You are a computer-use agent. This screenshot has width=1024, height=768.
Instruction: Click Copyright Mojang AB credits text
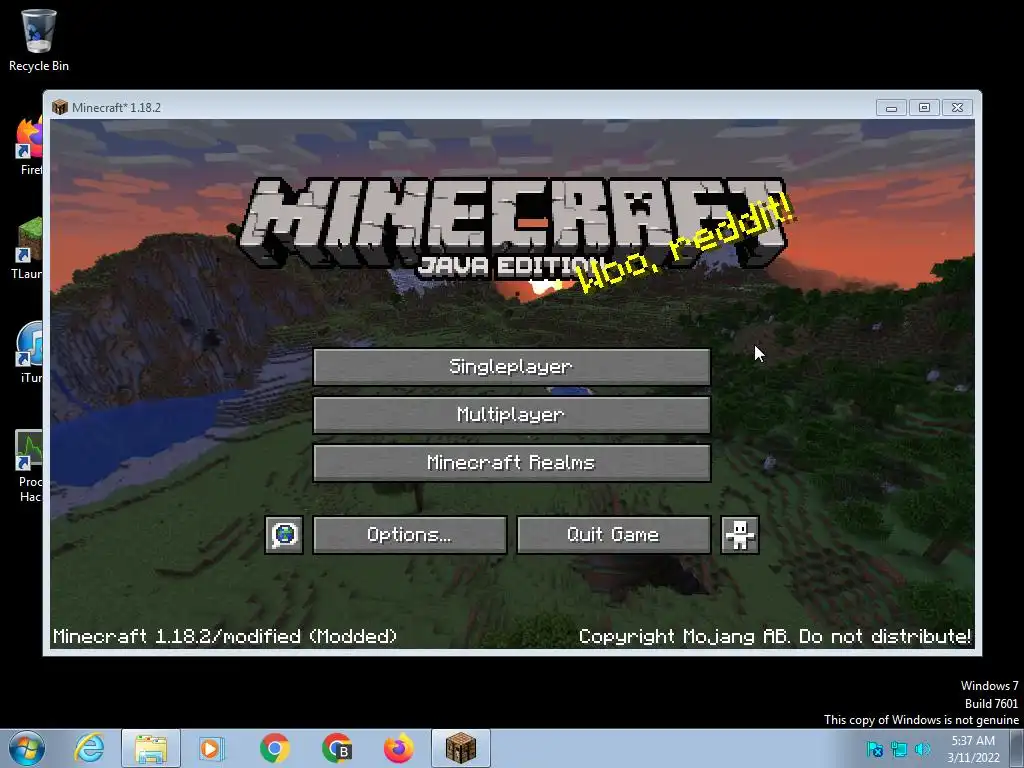click(x=775, y=636)
